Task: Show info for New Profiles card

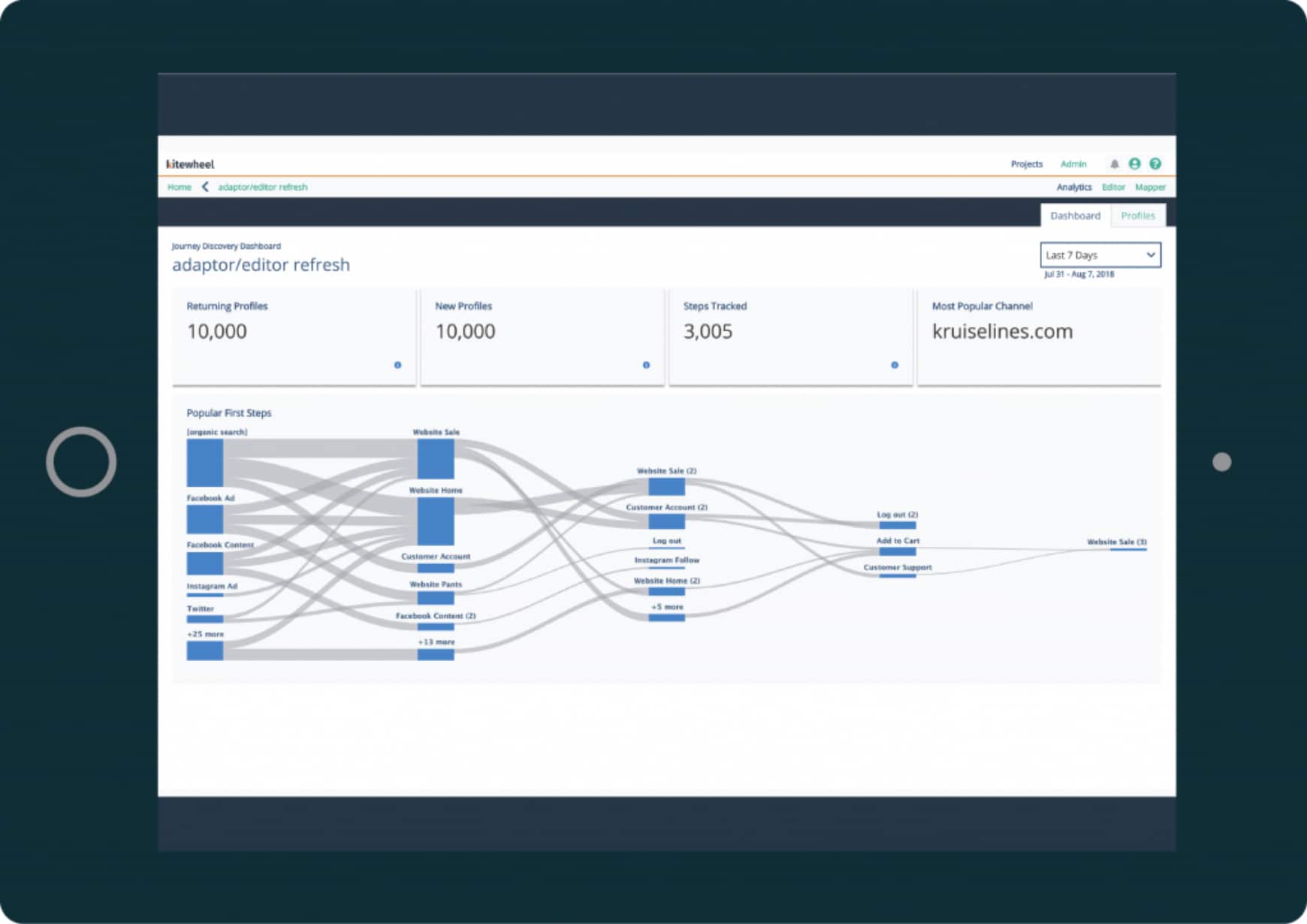Action: coord(646,365)
